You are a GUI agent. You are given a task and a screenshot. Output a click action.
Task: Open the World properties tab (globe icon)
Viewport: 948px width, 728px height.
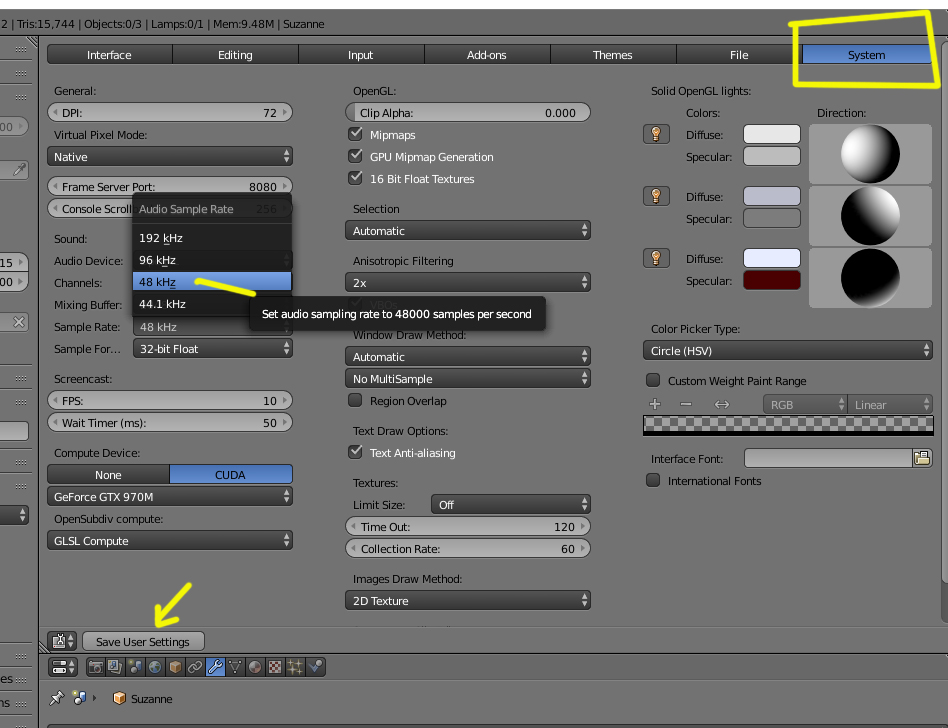tap(155, 667)
